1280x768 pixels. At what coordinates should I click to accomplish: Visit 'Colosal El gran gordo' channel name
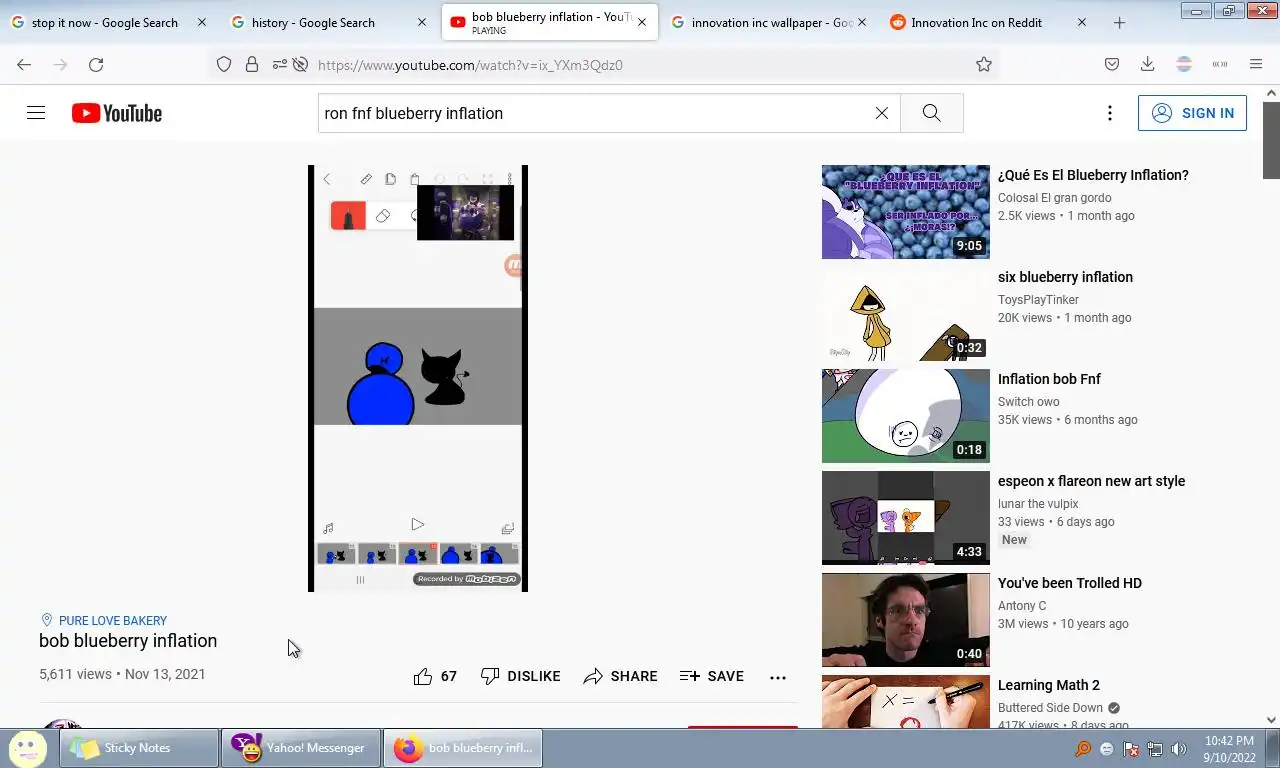tap(1054, 197)
